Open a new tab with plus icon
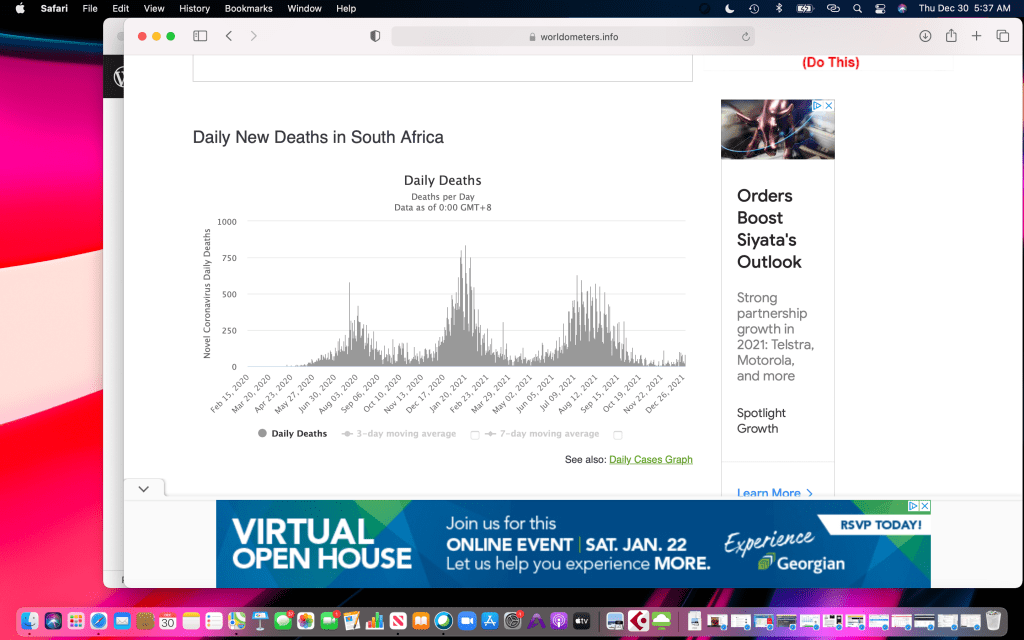The image size is (1024, 640). click(x=977, y=36)
